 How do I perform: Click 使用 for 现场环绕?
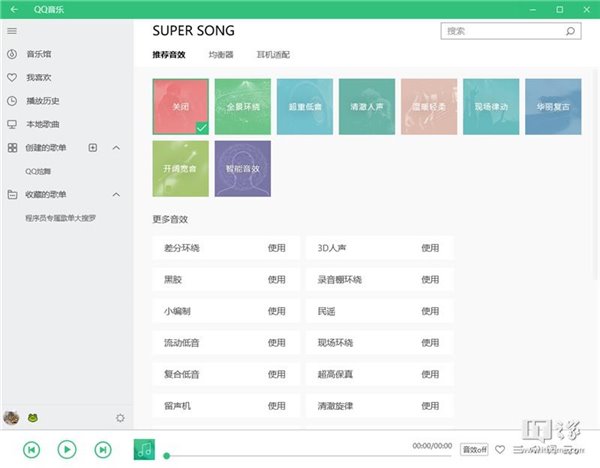[x=430, y=343]
